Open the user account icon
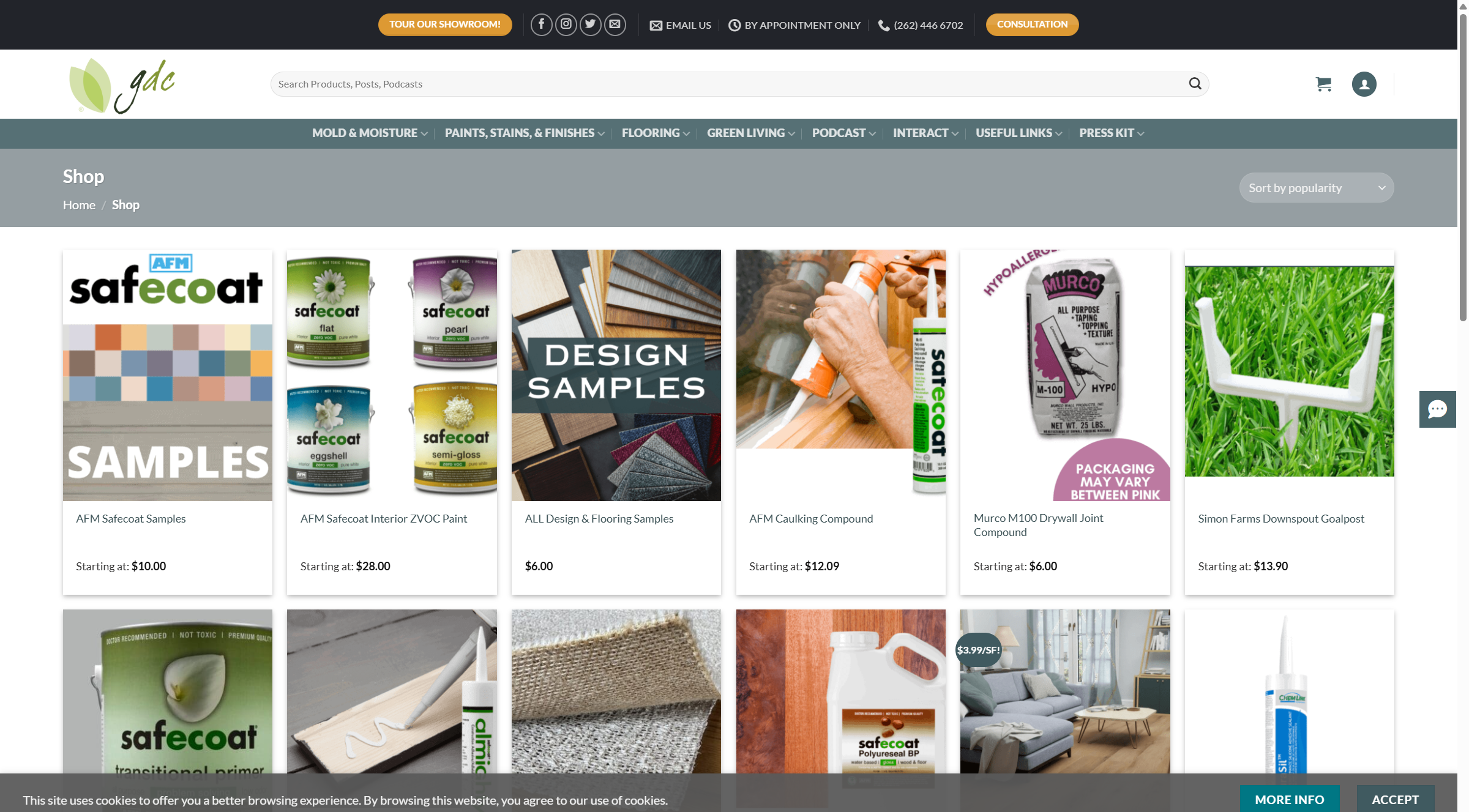This screenshot has height=812, width=1469. (1364, 84)
